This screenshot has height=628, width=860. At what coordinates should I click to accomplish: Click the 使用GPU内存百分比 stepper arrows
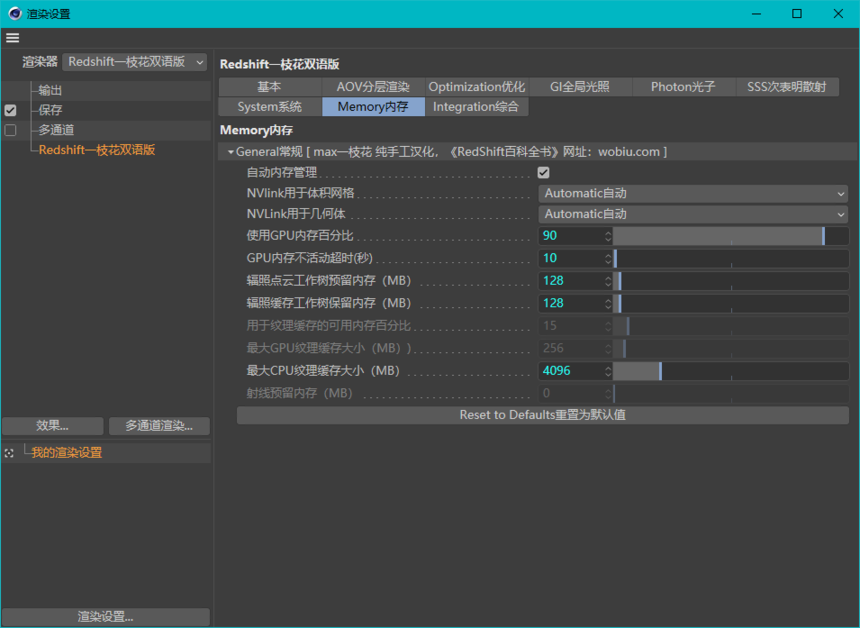tap(608, 236)
